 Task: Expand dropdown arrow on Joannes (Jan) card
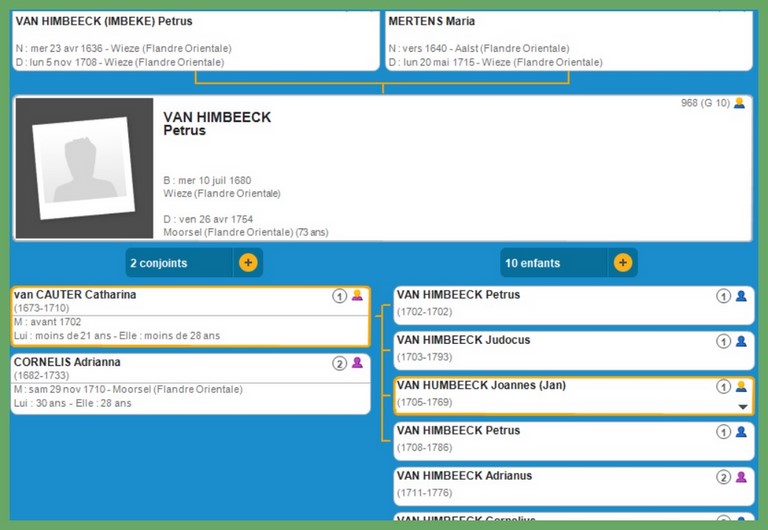point(742,407)
